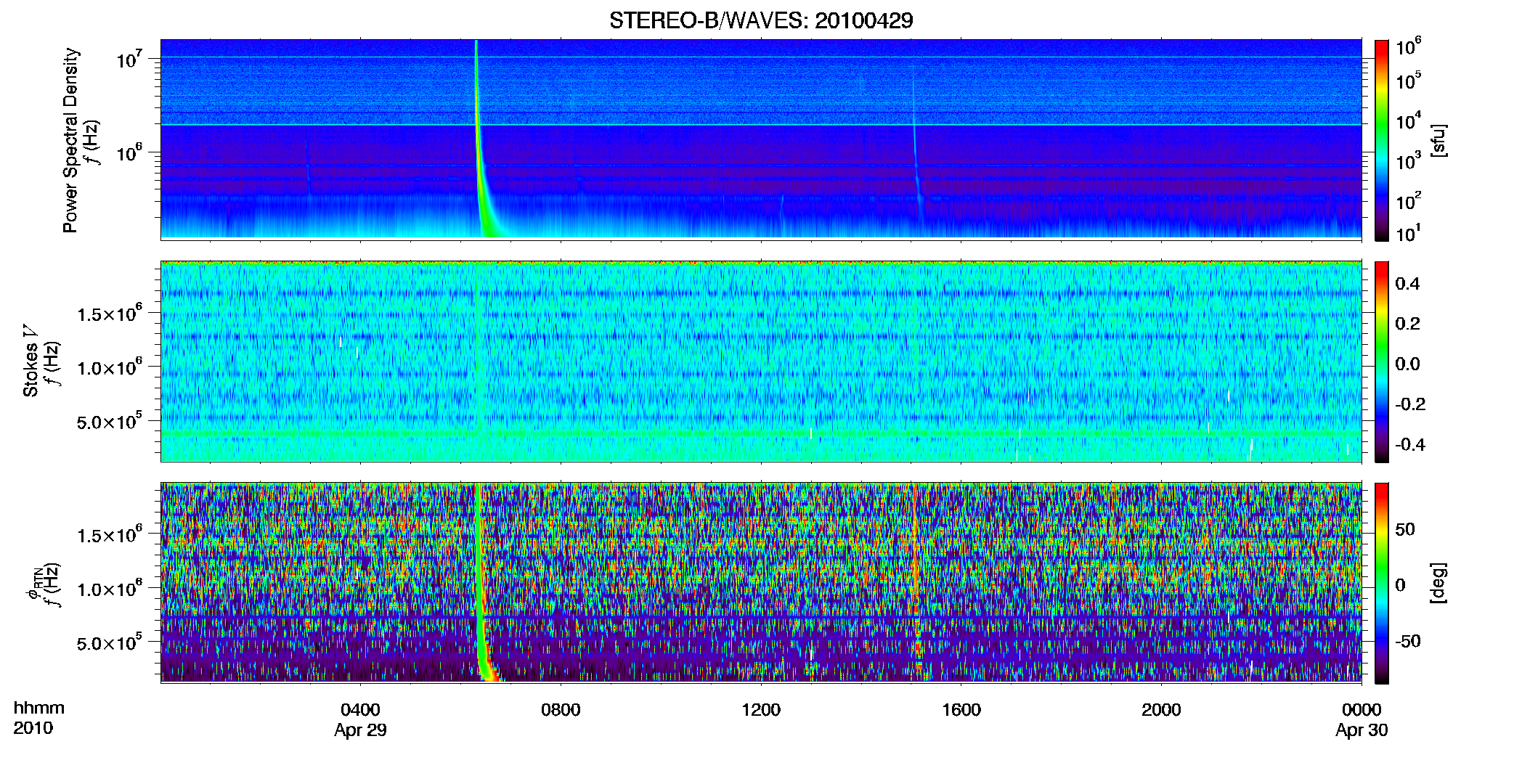Select the 0800 time tick label
Image resolution: width=1522 pixels, height=784 pixels.
pos(561,710)
